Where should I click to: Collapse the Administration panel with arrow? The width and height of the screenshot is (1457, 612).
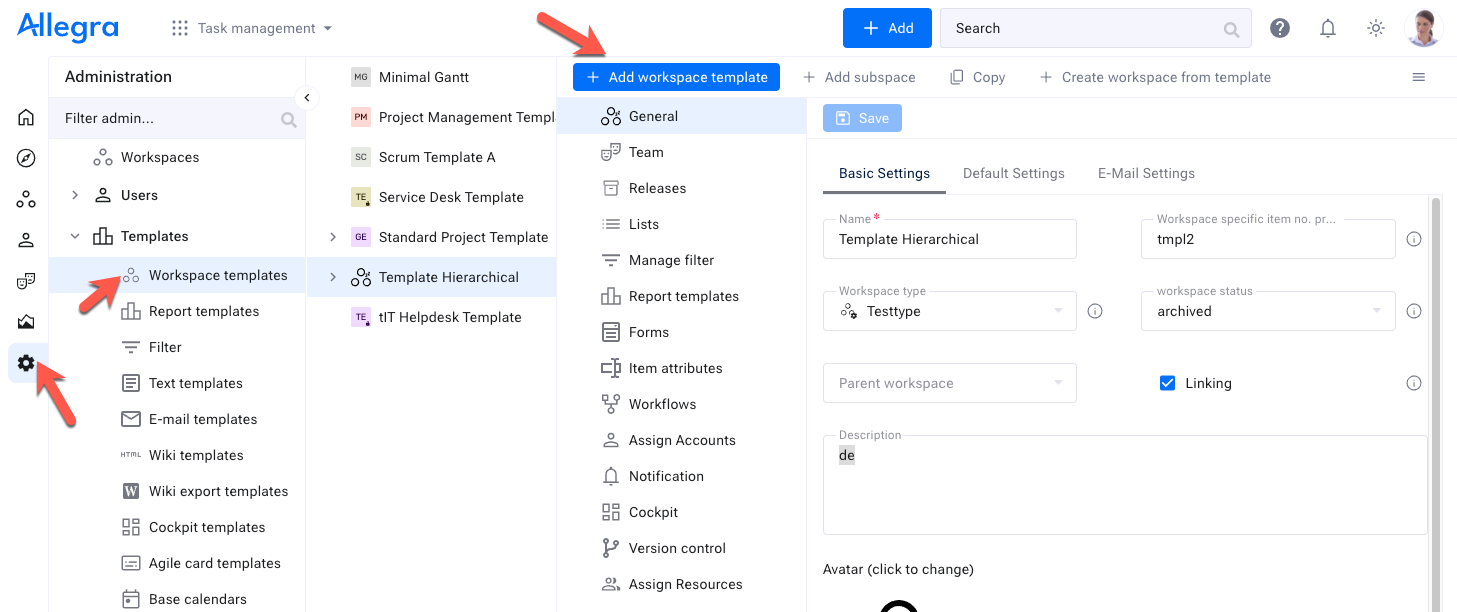pos(307,97)
